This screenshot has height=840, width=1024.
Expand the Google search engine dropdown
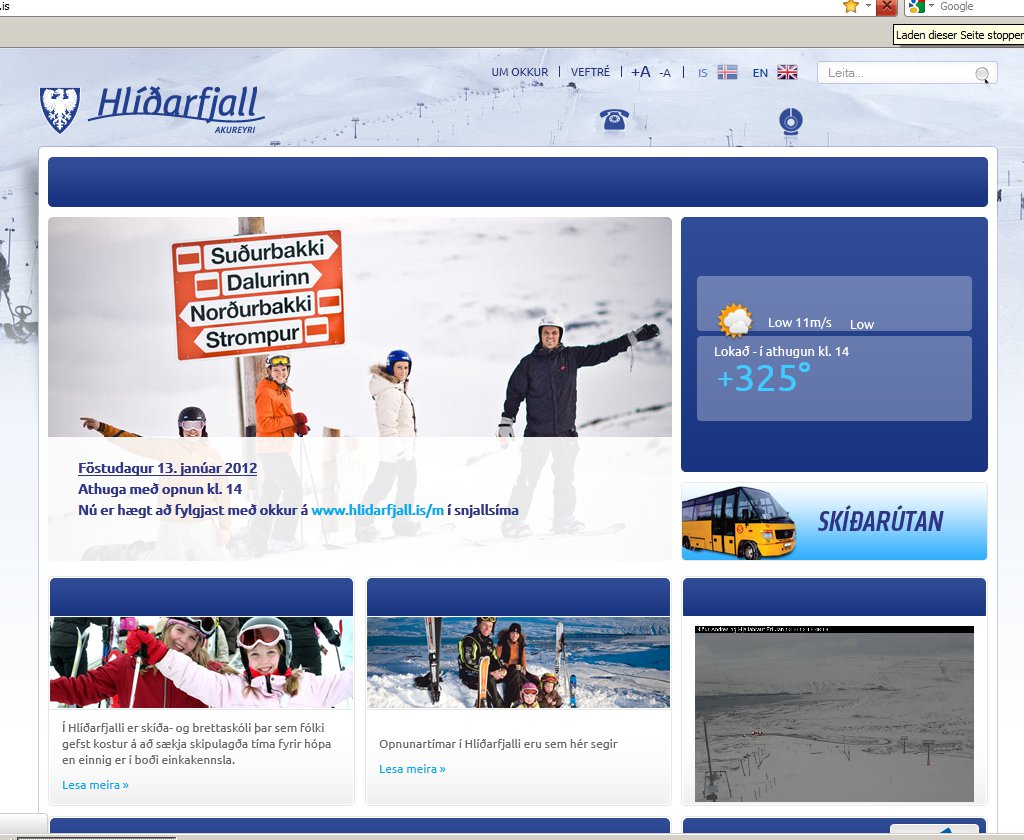pos(931,6)
